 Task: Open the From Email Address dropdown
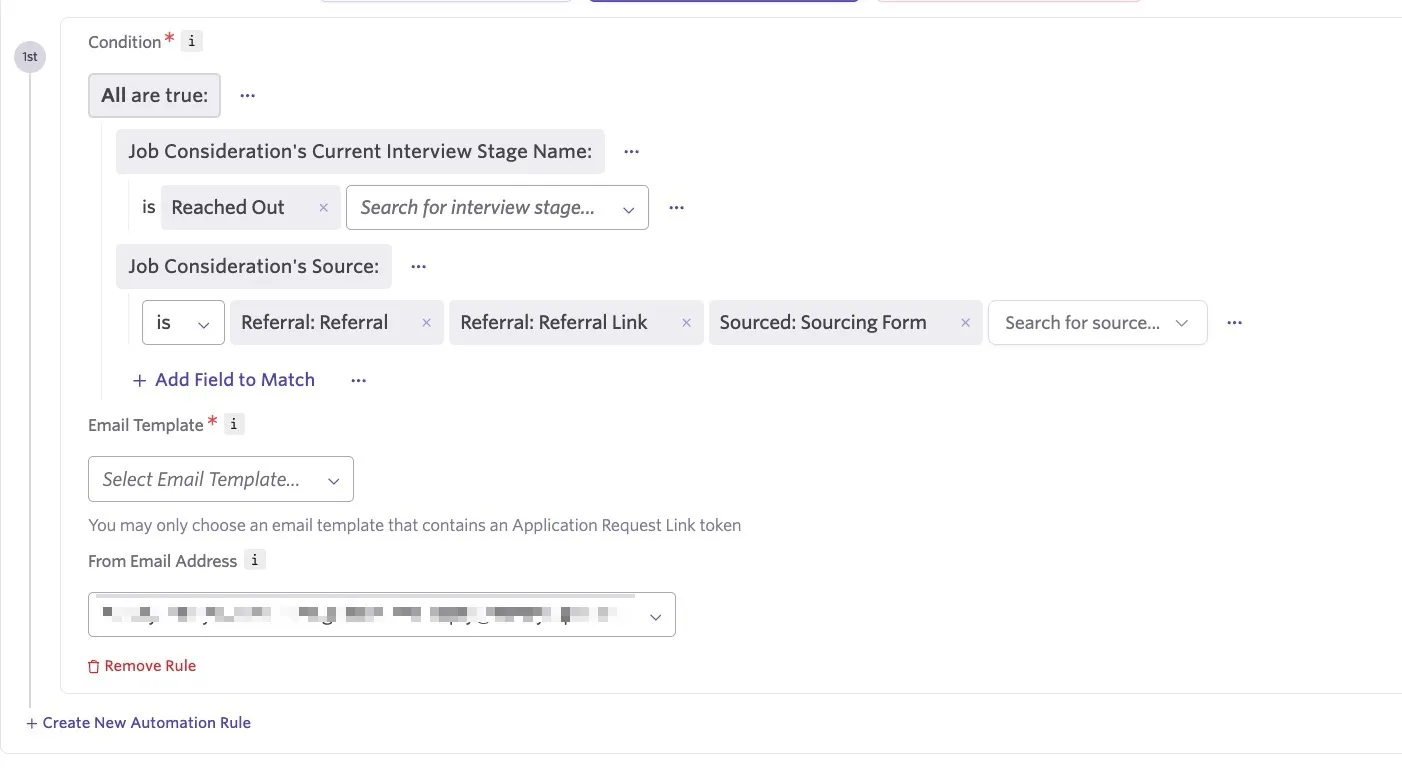pos(382,615)
